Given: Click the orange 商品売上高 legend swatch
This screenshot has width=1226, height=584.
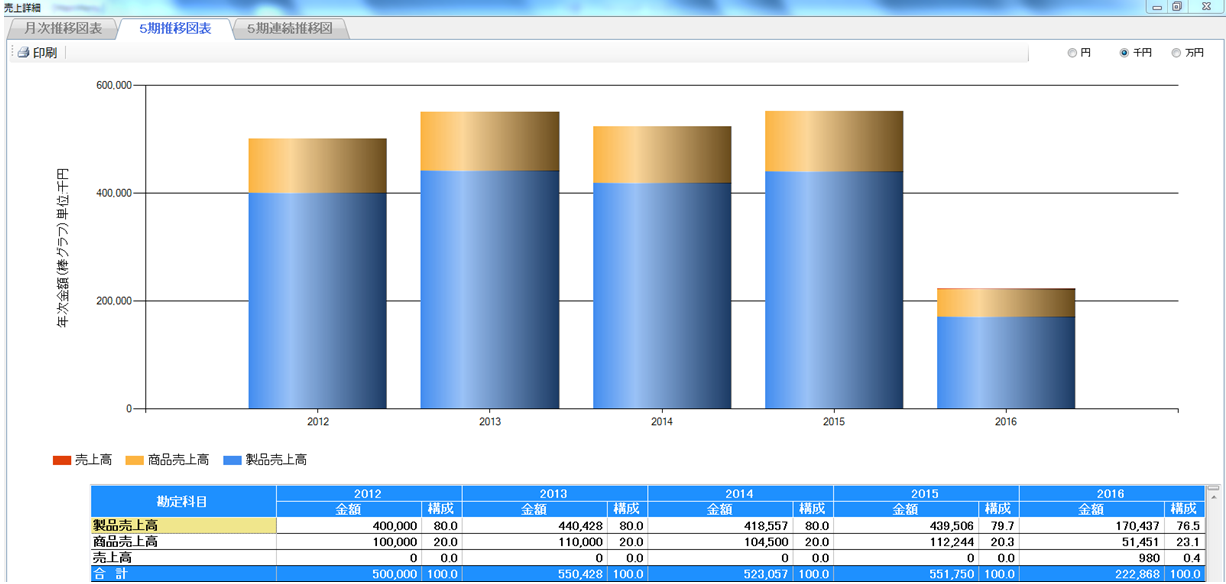Looking at the screenshot, I should click(134, 461).
